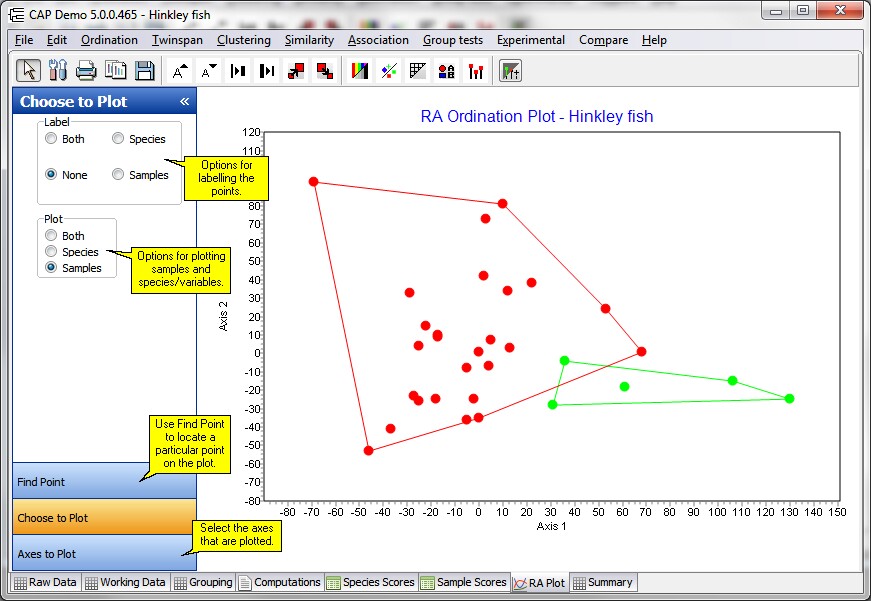Open the Help menu
Viewport: 871px width, 601px height.
click(654, 40)
